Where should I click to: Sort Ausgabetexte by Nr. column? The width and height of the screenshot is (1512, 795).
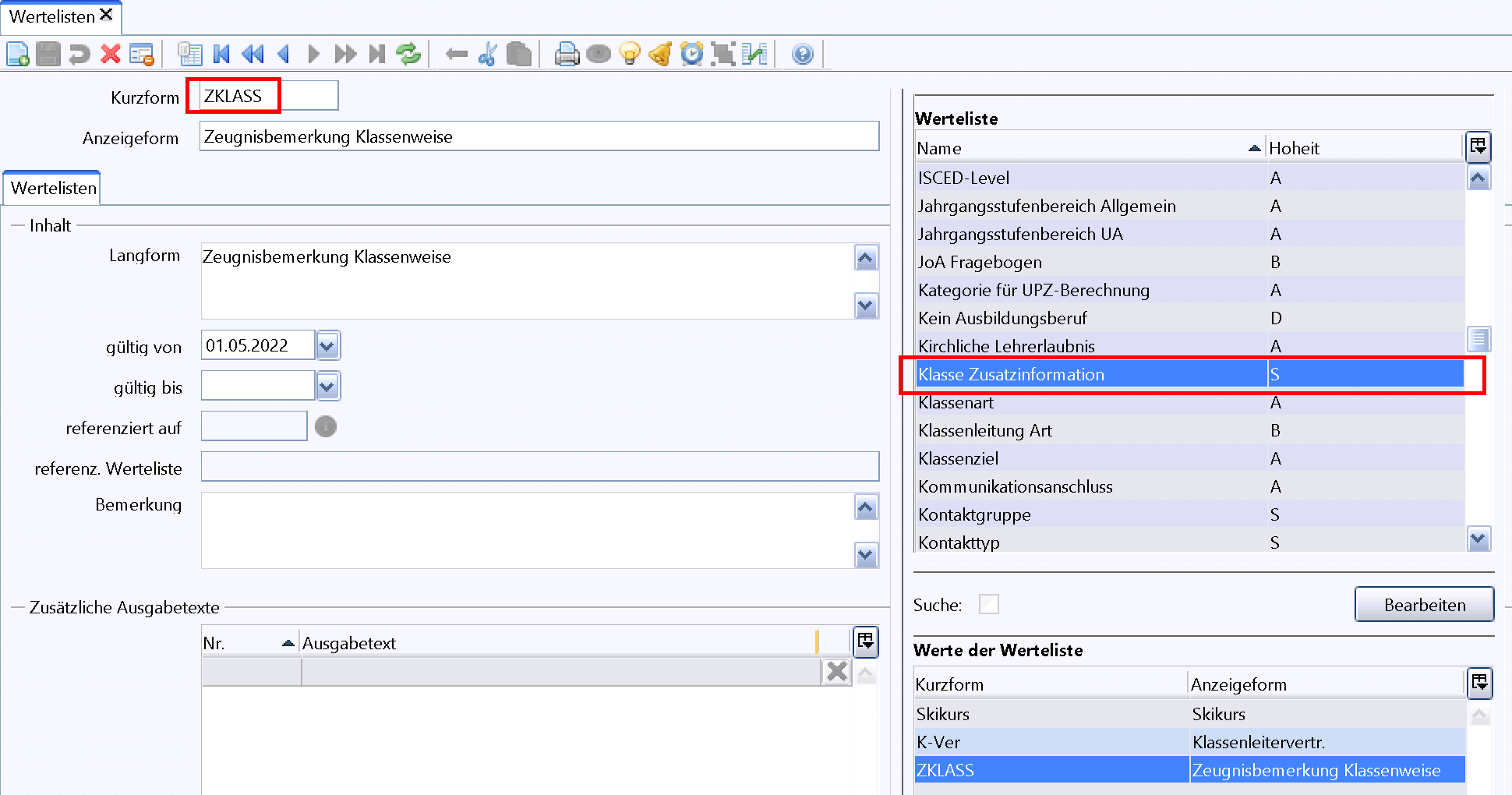click(249, 643)
